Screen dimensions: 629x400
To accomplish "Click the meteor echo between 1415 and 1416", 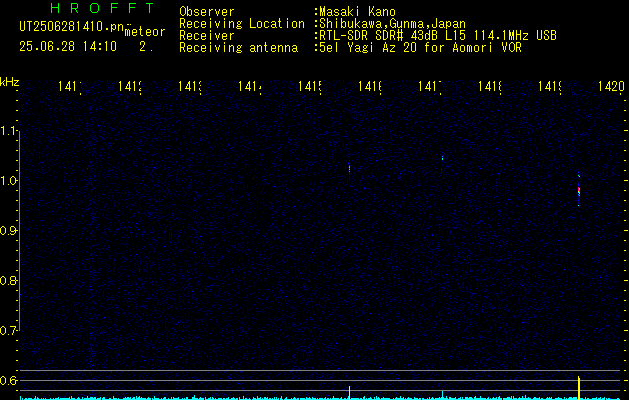I will click(349, 168).
